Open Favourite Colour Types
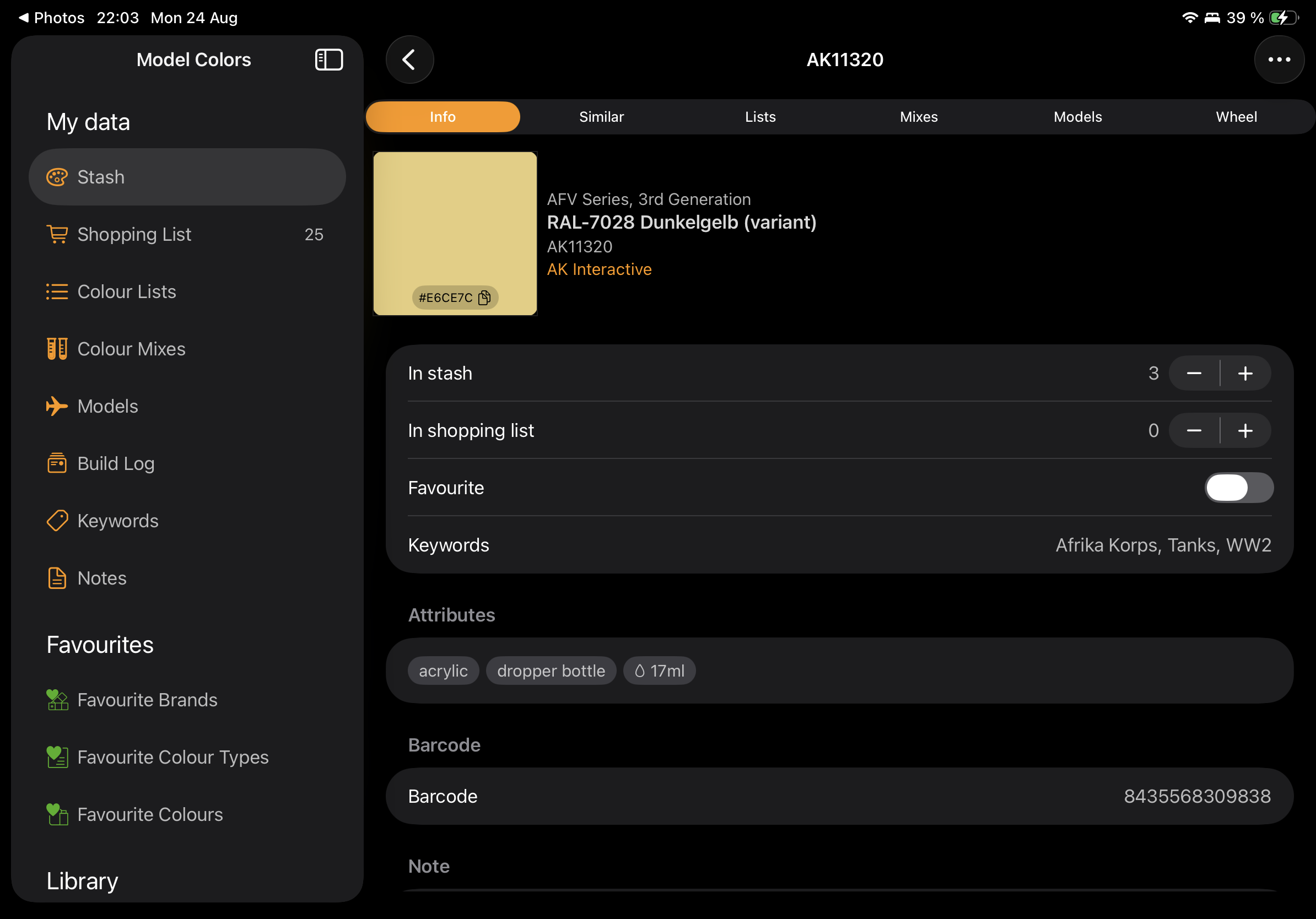Screen dimensions: 1316x919 point(187,757)
